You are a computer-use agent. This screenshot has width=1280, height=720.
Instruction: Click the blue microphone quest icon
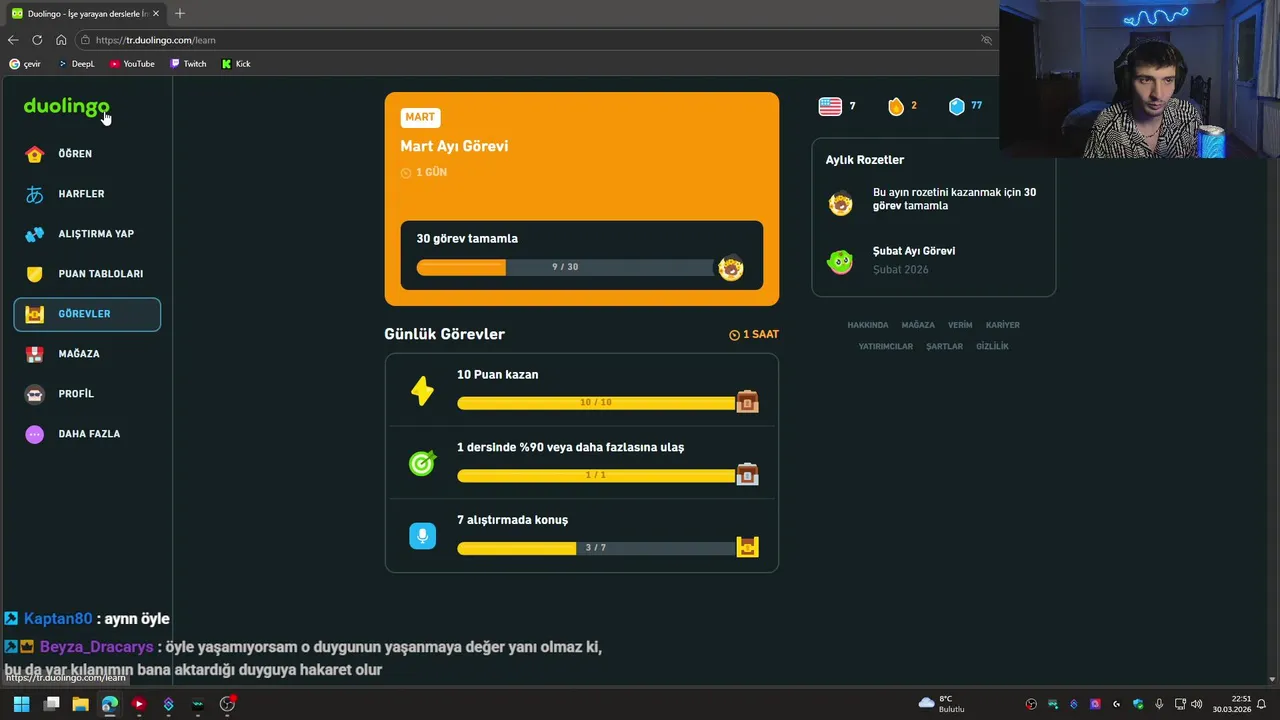tap(422, 536)
